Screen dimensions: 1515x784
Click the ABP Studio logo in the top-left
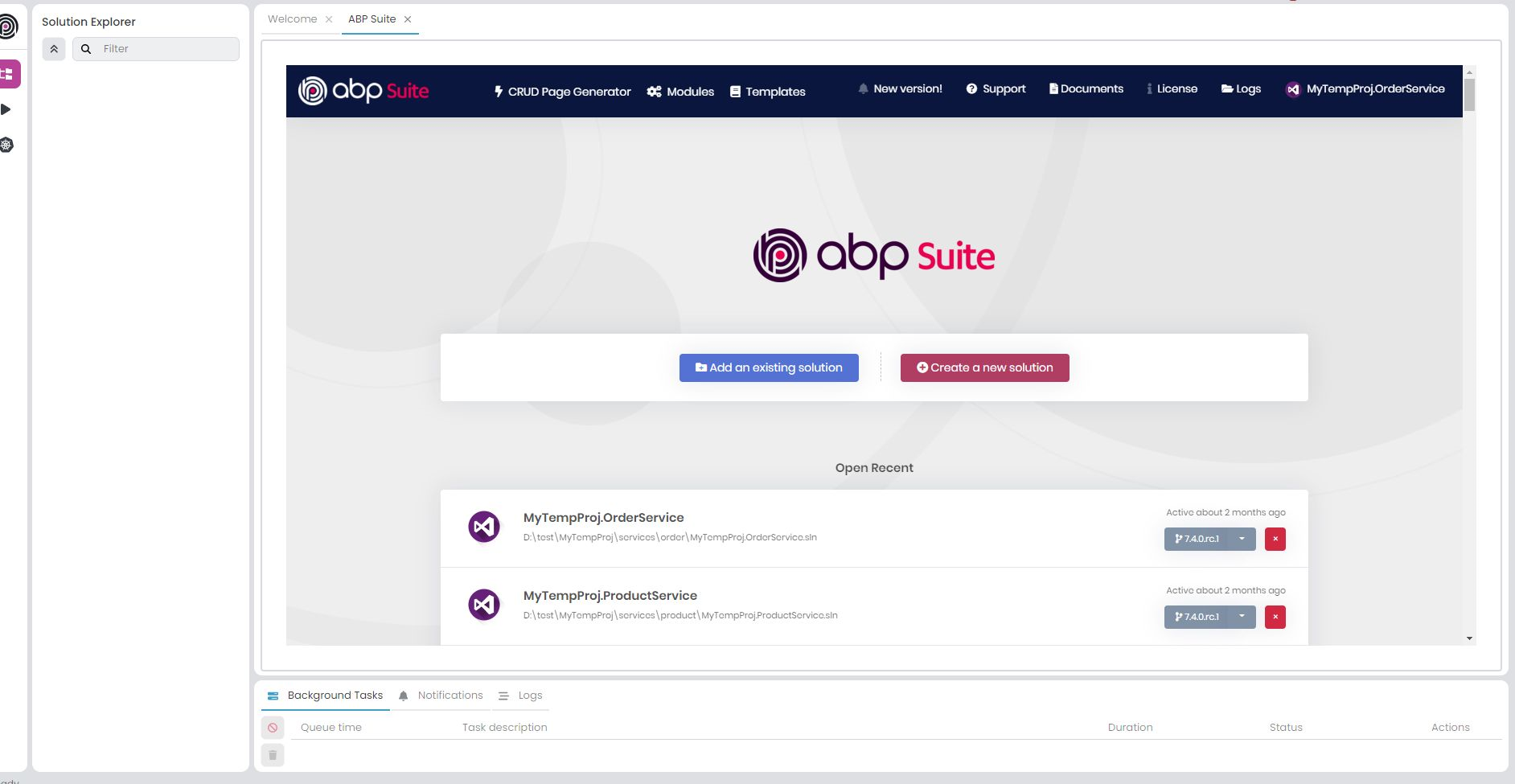coord(7,26)
